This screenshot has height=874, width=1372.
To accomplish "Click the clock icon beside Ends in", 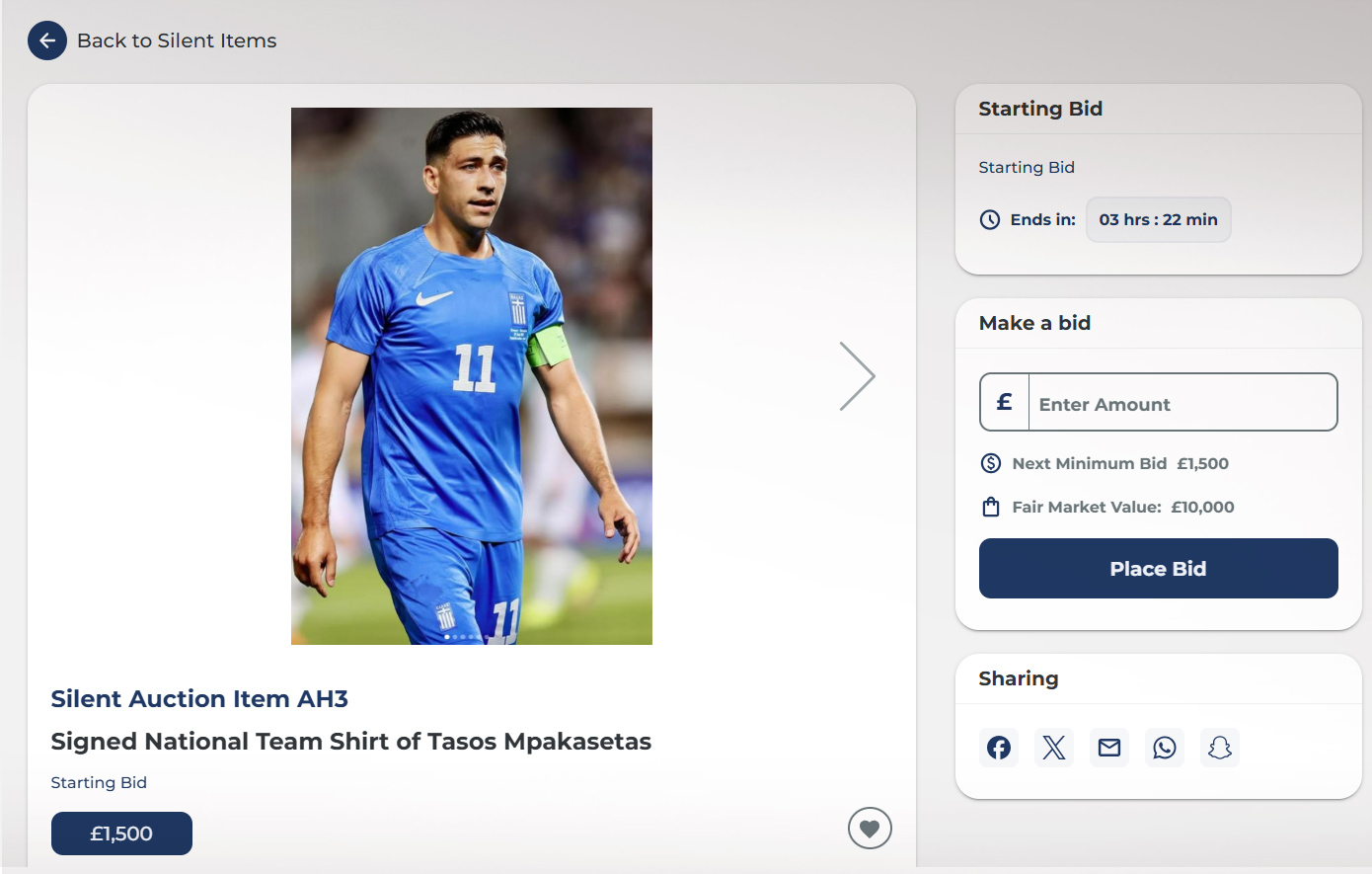I will pos(990,220).
